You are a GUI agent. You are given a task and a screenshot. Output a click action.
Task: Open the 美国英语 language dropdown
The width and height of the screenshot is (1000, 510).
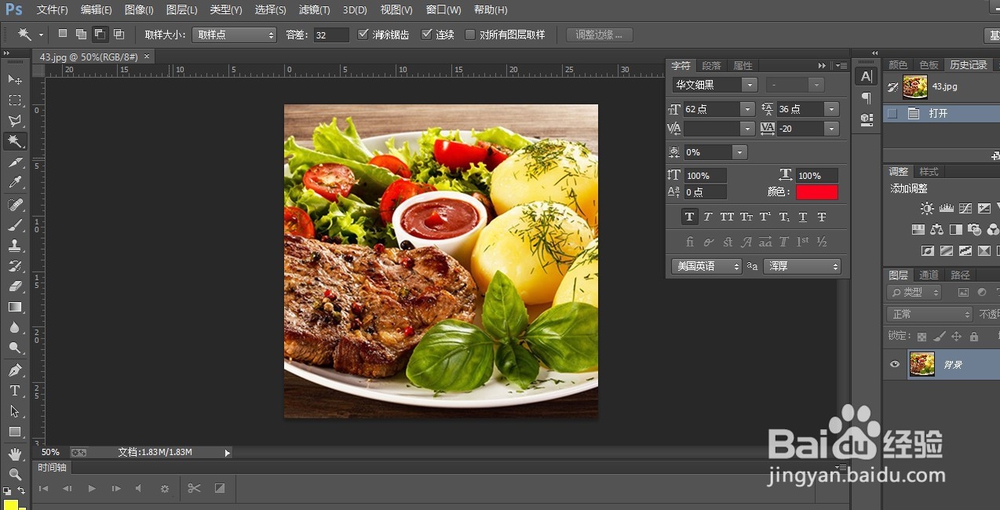pos(707,266)
